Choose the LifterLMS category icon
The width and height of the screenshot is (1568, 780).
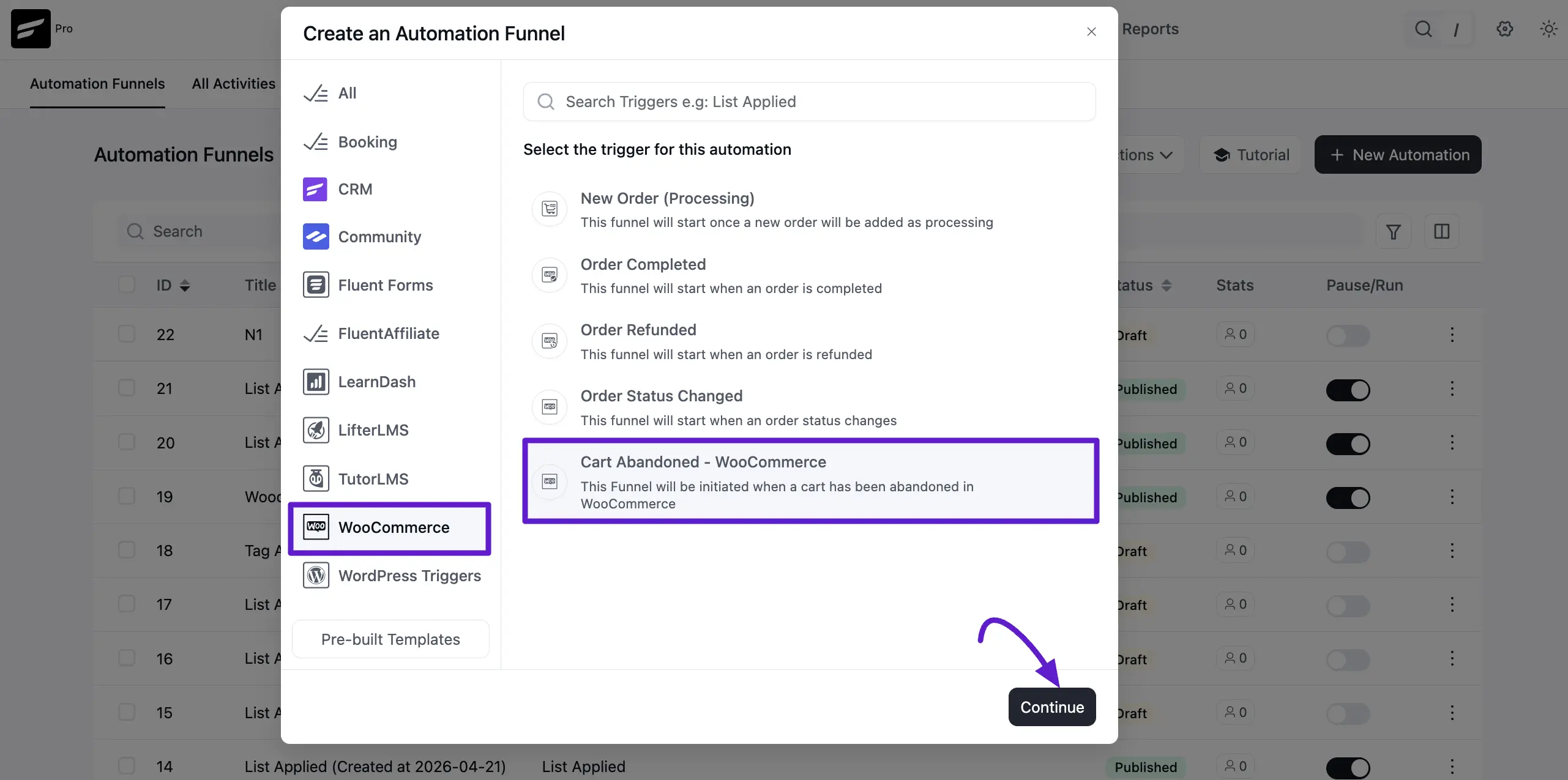click(x=316, y=430)
